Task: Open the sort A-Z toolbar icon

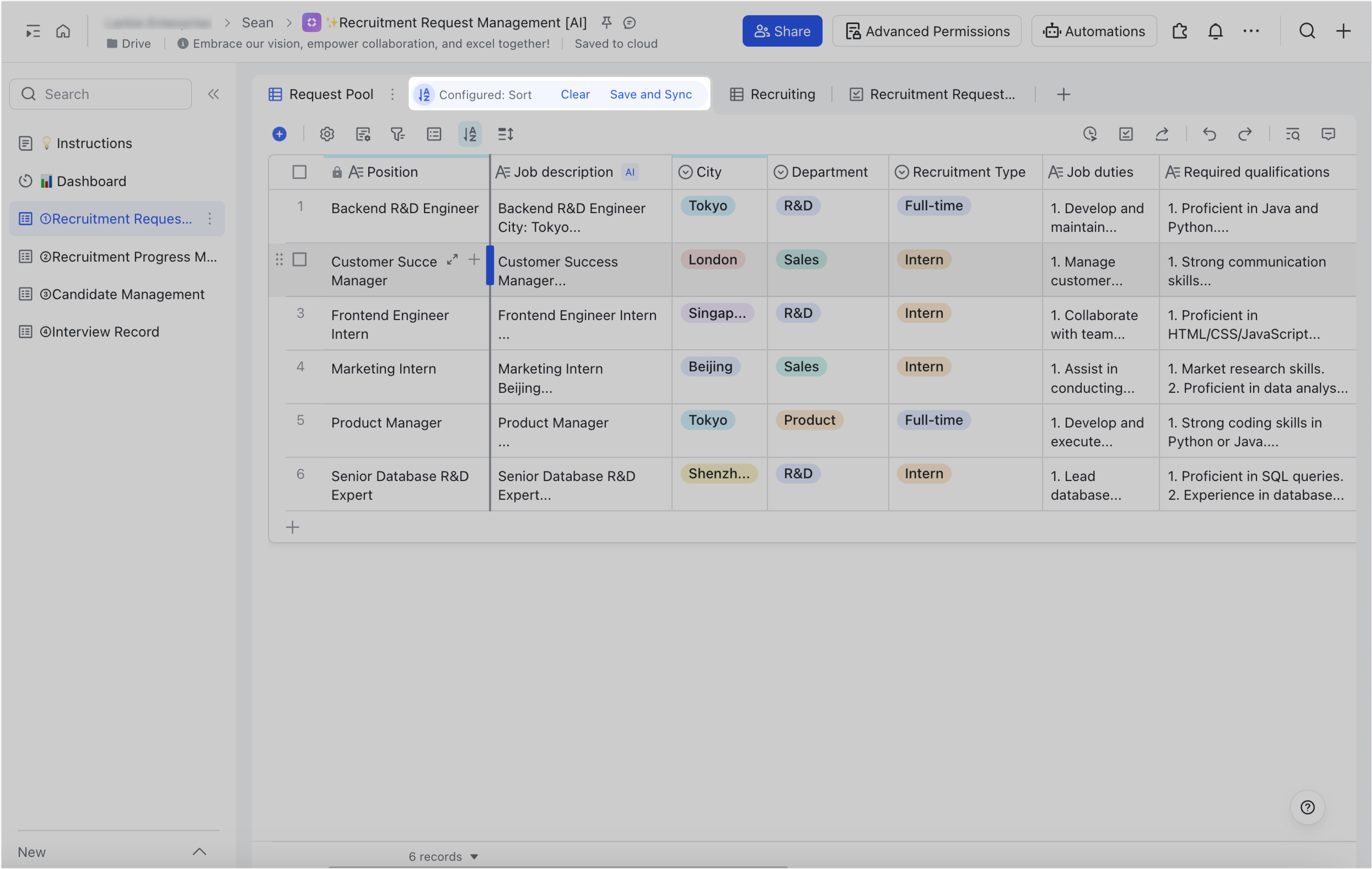Action: [x=470, y=134]
